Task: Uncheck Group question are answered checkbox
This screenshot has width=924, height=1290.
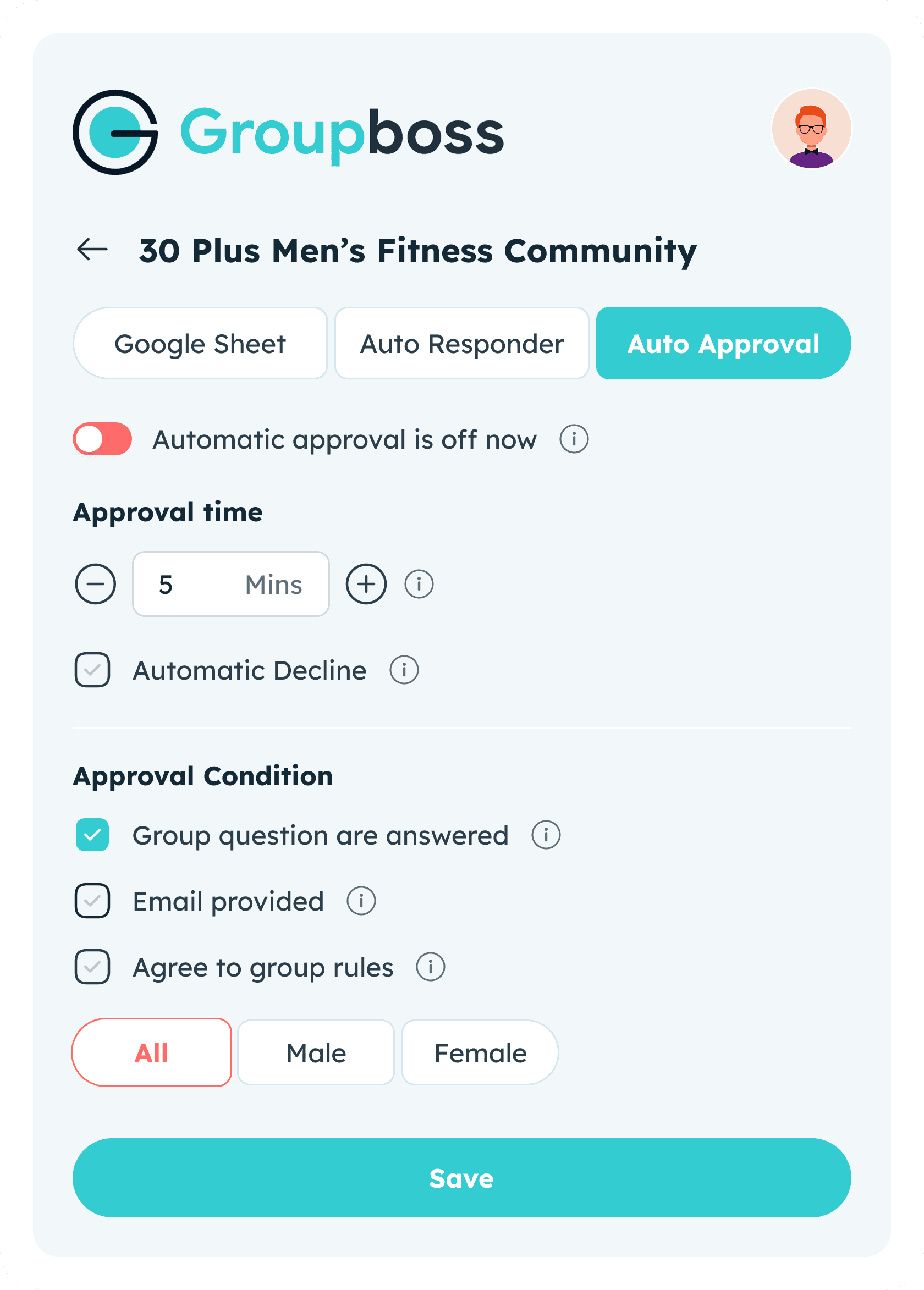Action: click(92, 835)
